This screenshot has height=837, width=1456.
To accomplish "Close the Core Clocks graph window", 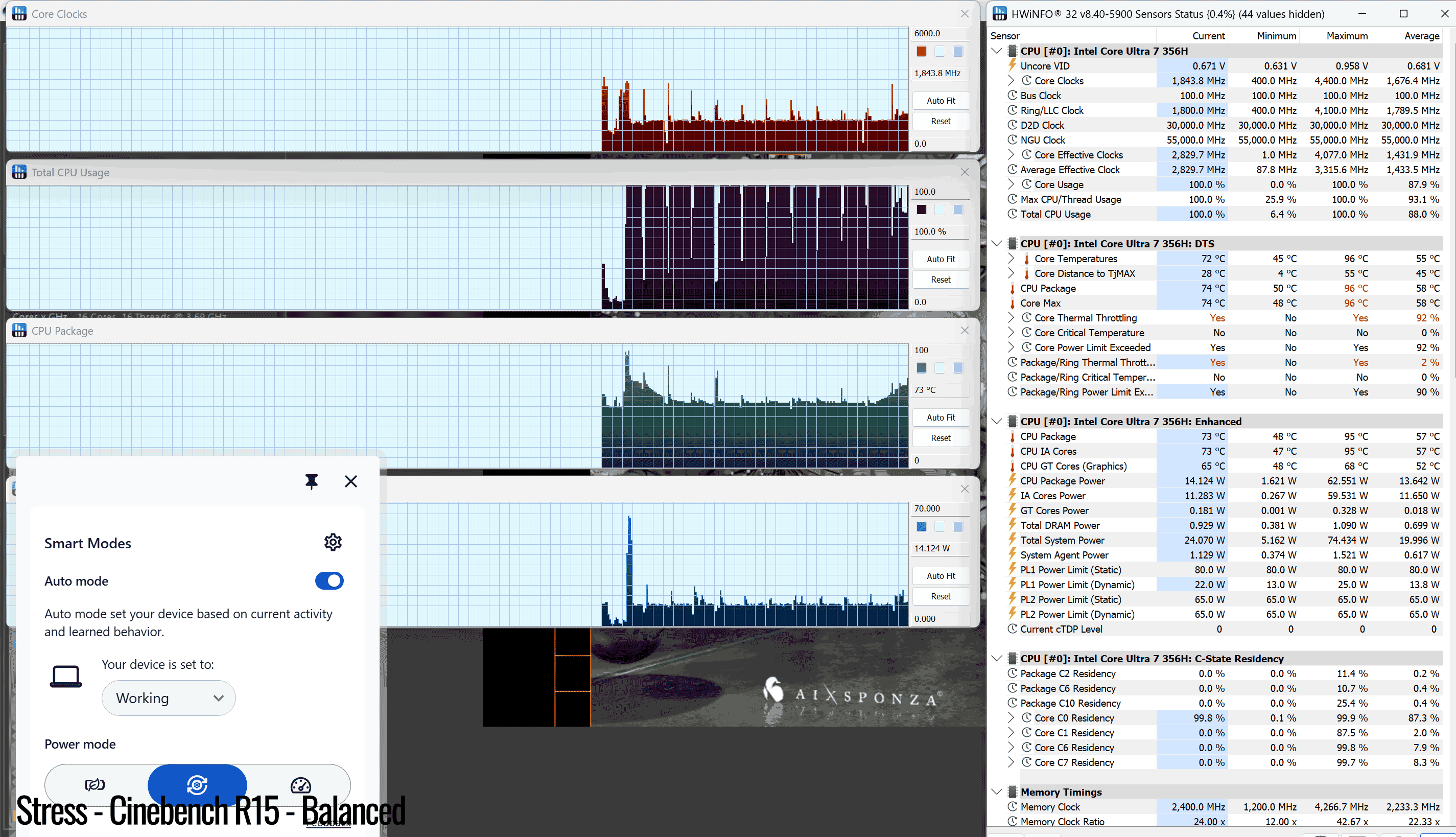I will point(965,14).
